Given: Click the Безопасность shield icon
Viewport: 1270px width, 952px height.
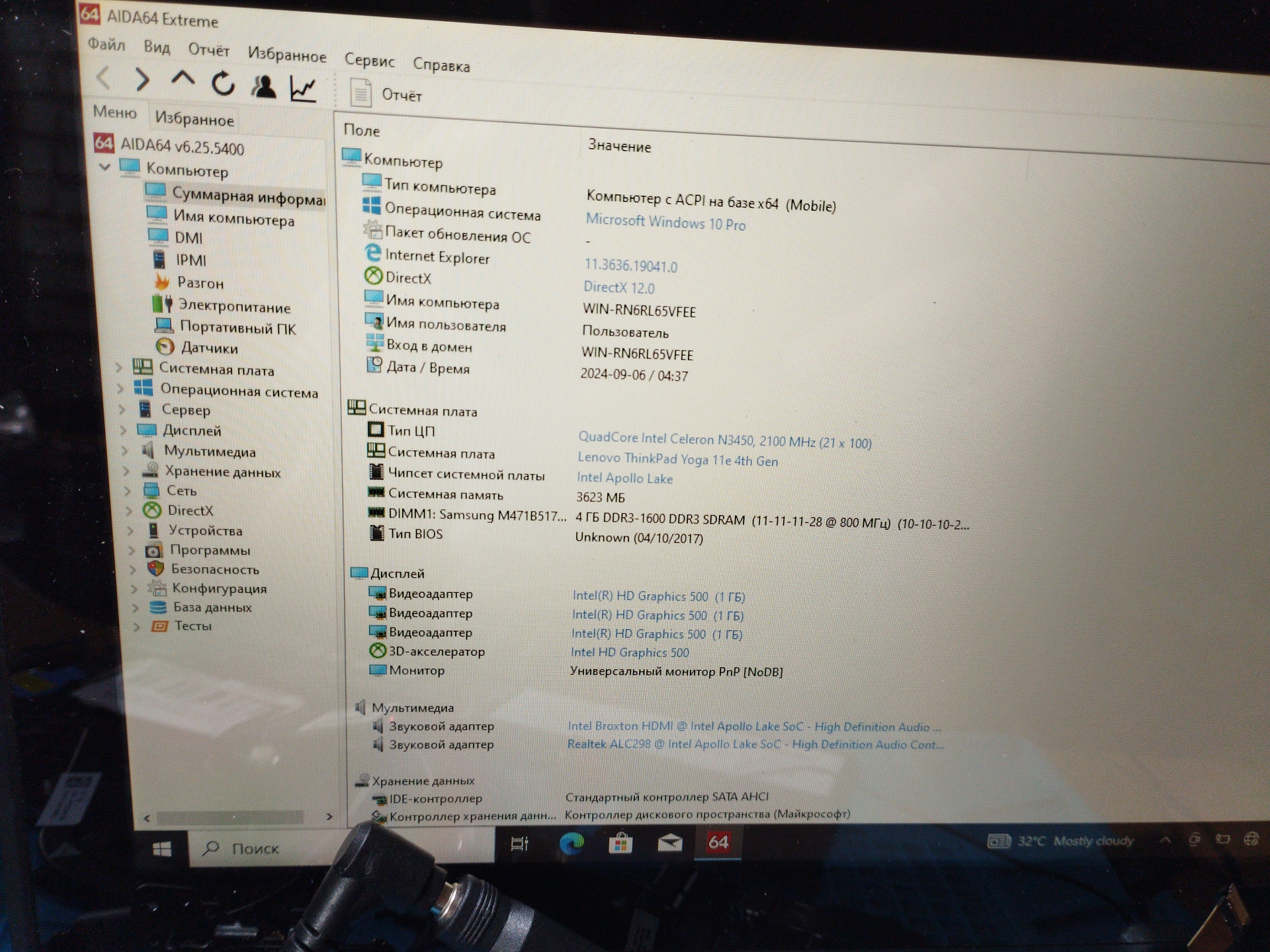Looking at the screenshot, I should tap(155, 569).
